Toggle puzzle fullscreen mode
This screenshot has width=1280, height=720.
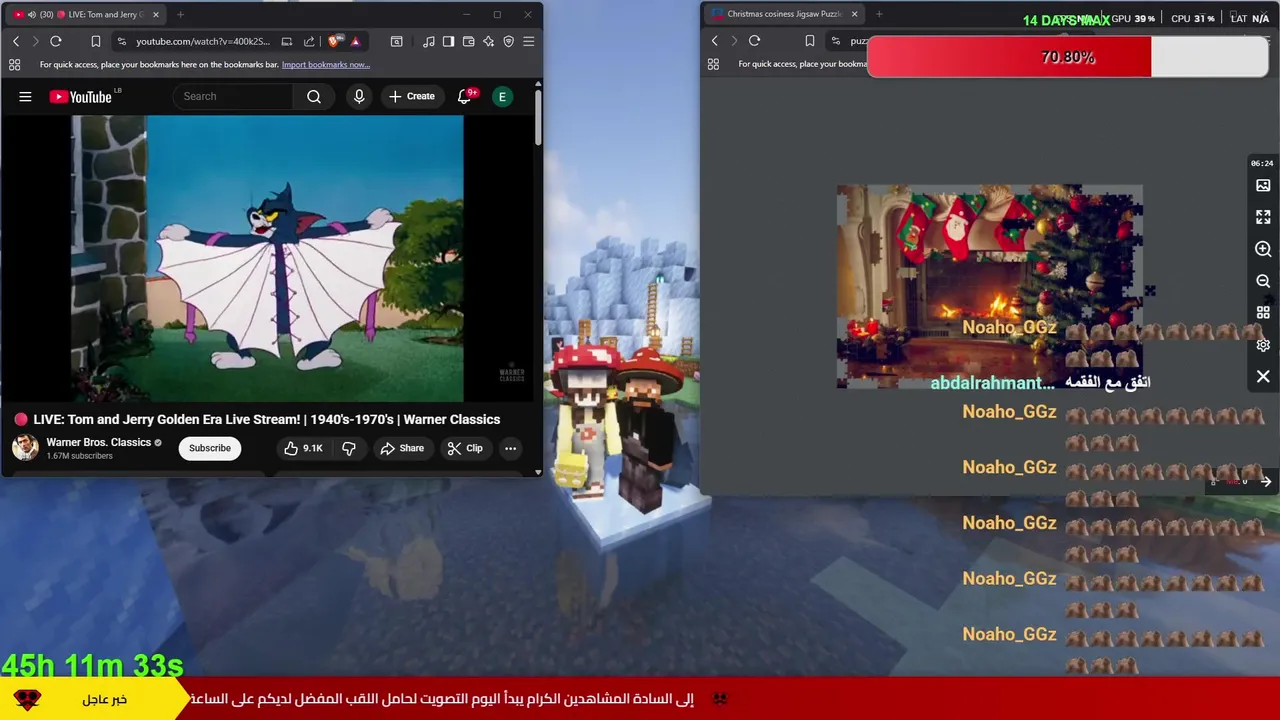point(1263,217)
